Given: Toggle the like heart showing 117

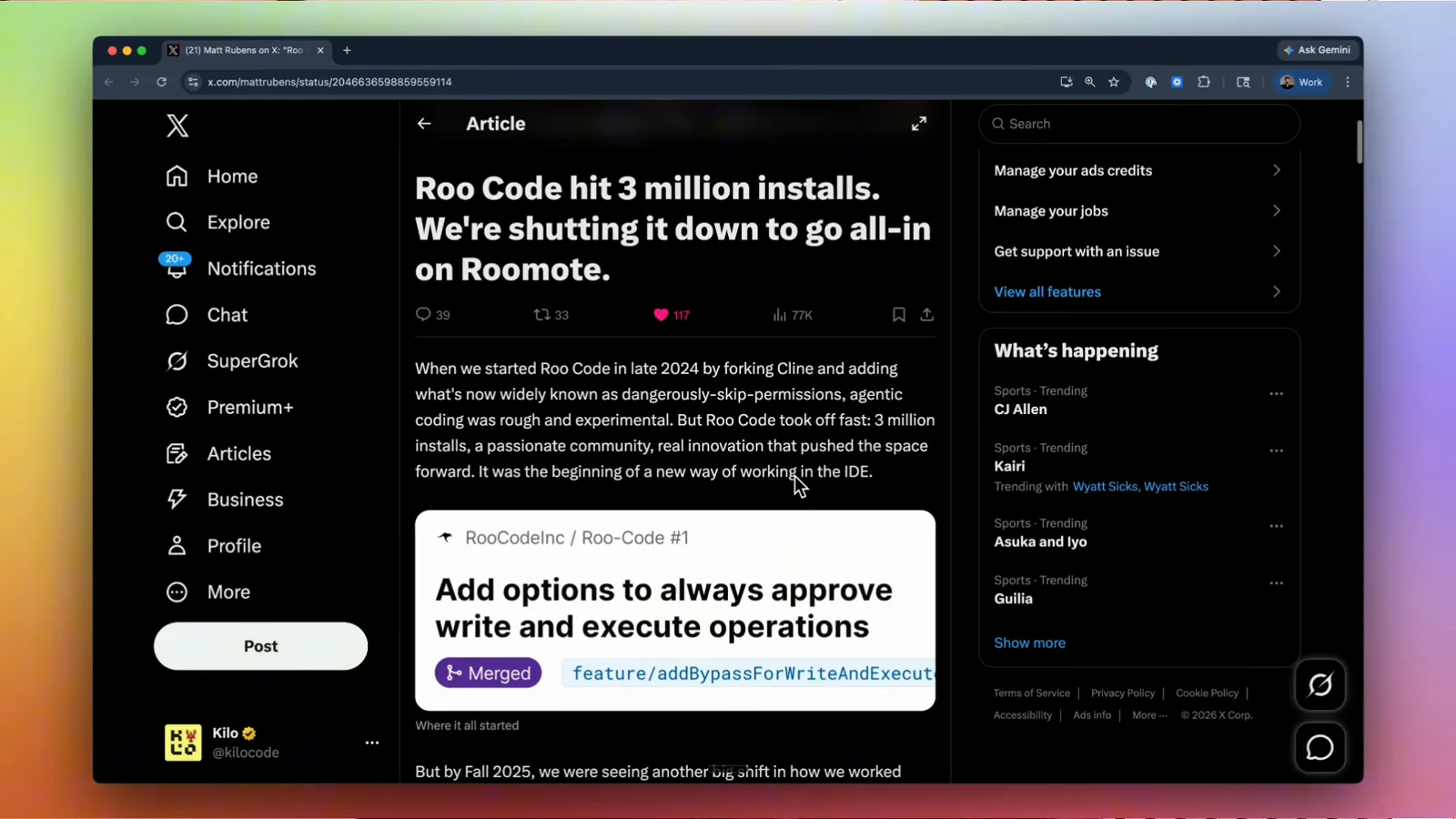Looking at the screenshot, I should (661, 315).
